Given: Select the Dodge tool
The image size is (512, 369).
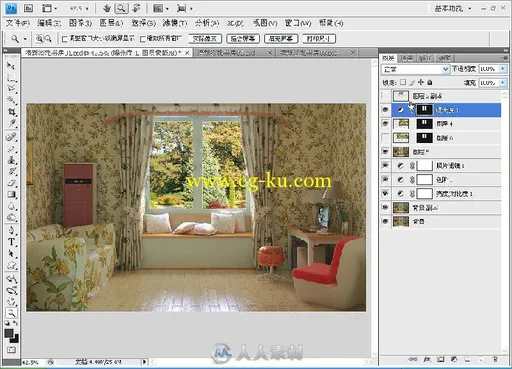Looking at the screenshot, I should click(11, 217).
